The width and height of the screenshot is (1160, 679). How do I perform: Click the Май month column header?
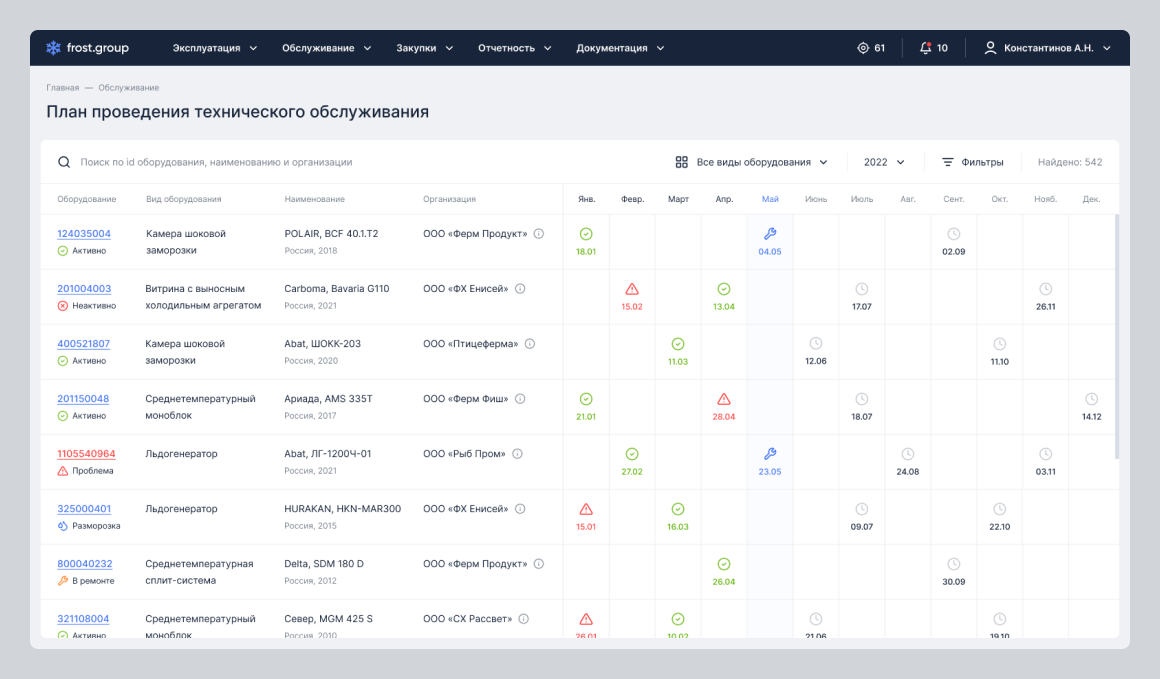770,199
